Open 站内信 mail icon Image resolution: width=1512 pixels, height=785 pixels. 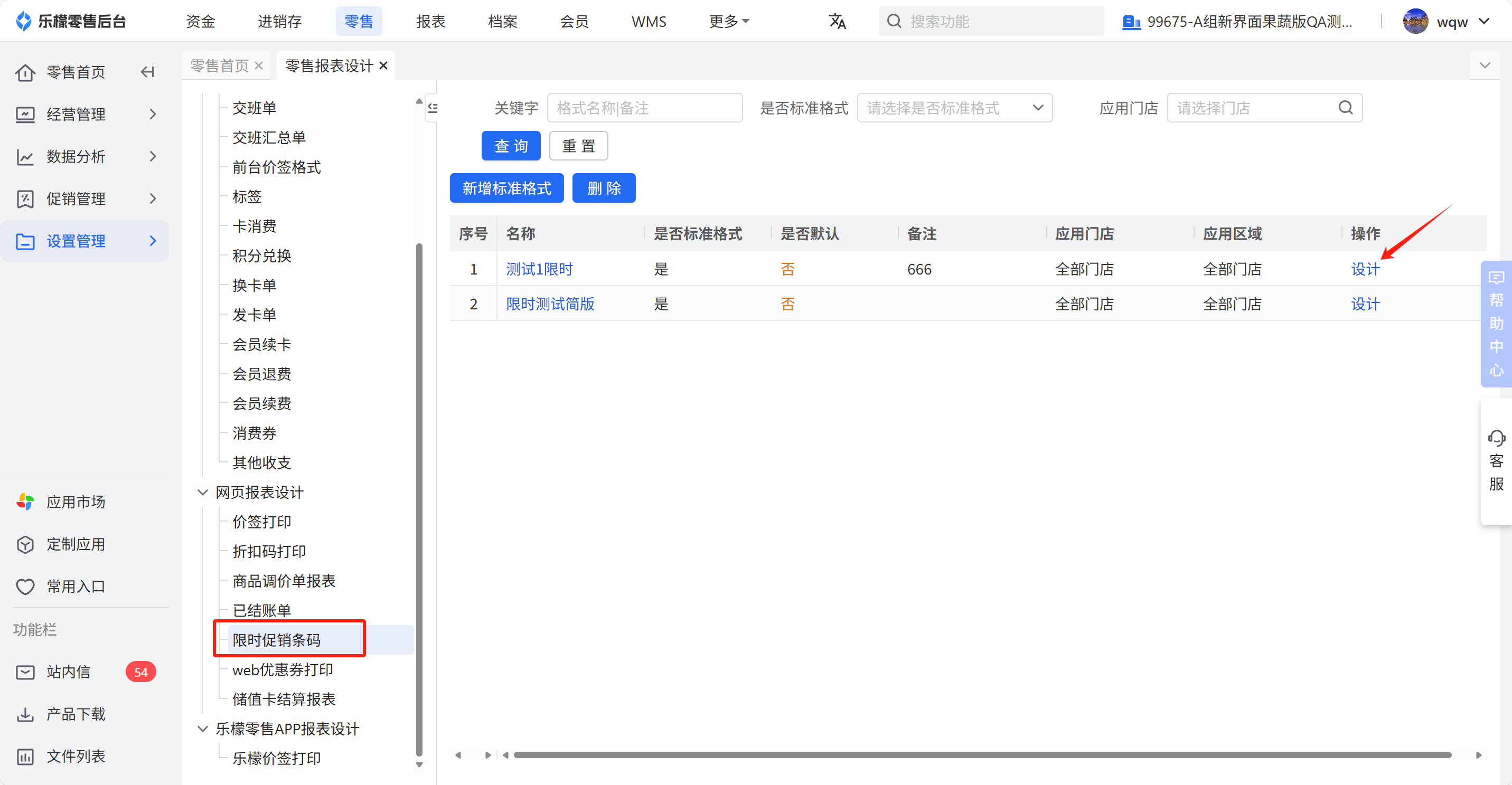25,672
